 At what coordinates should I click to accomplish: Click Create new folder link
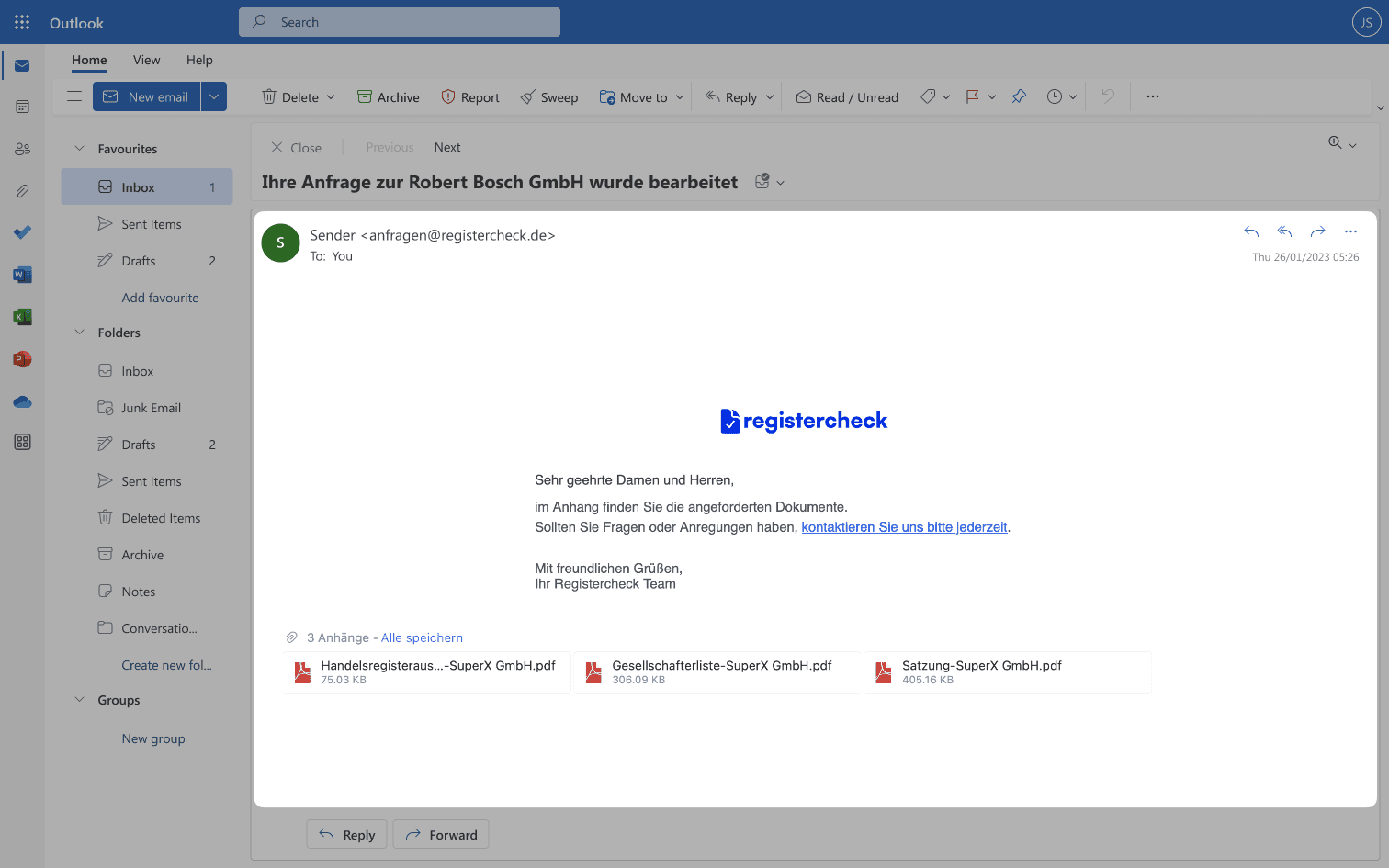pos(166,665)
